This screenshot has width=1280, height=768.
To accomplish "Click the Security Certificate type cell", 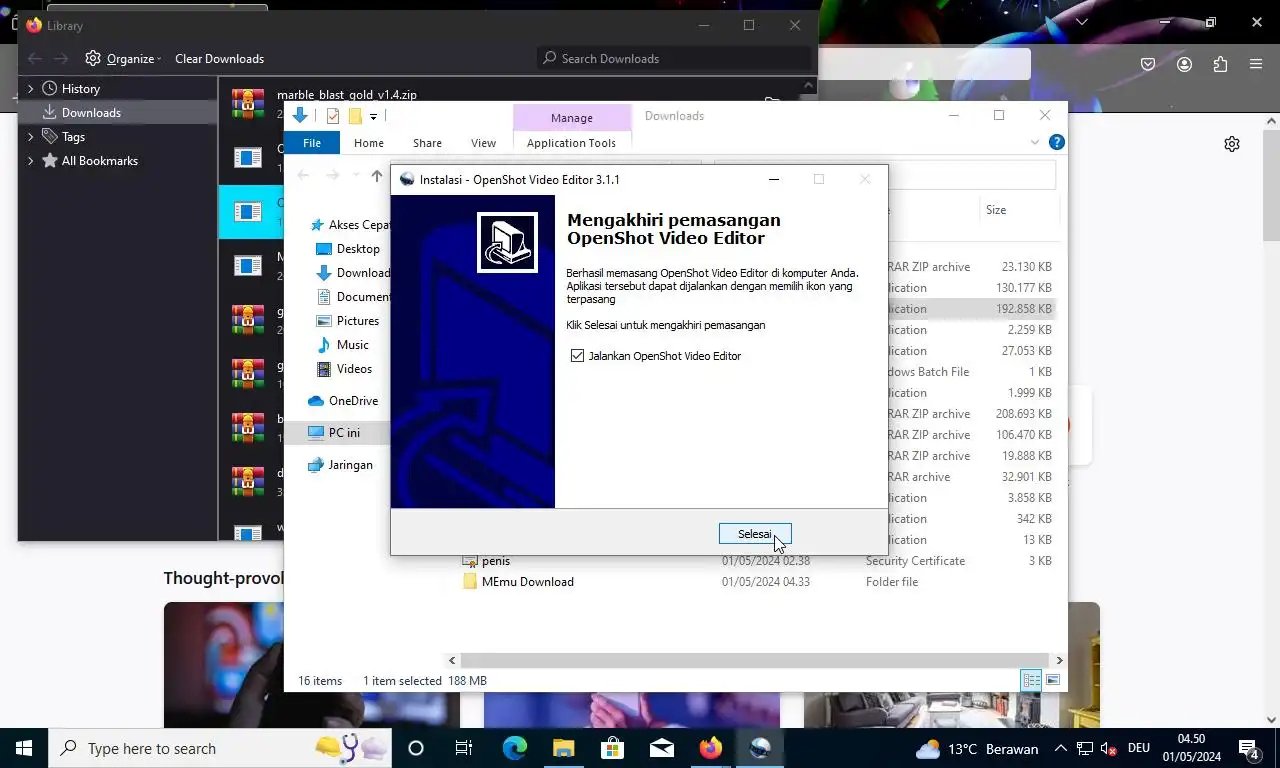I will click(915, 561).
